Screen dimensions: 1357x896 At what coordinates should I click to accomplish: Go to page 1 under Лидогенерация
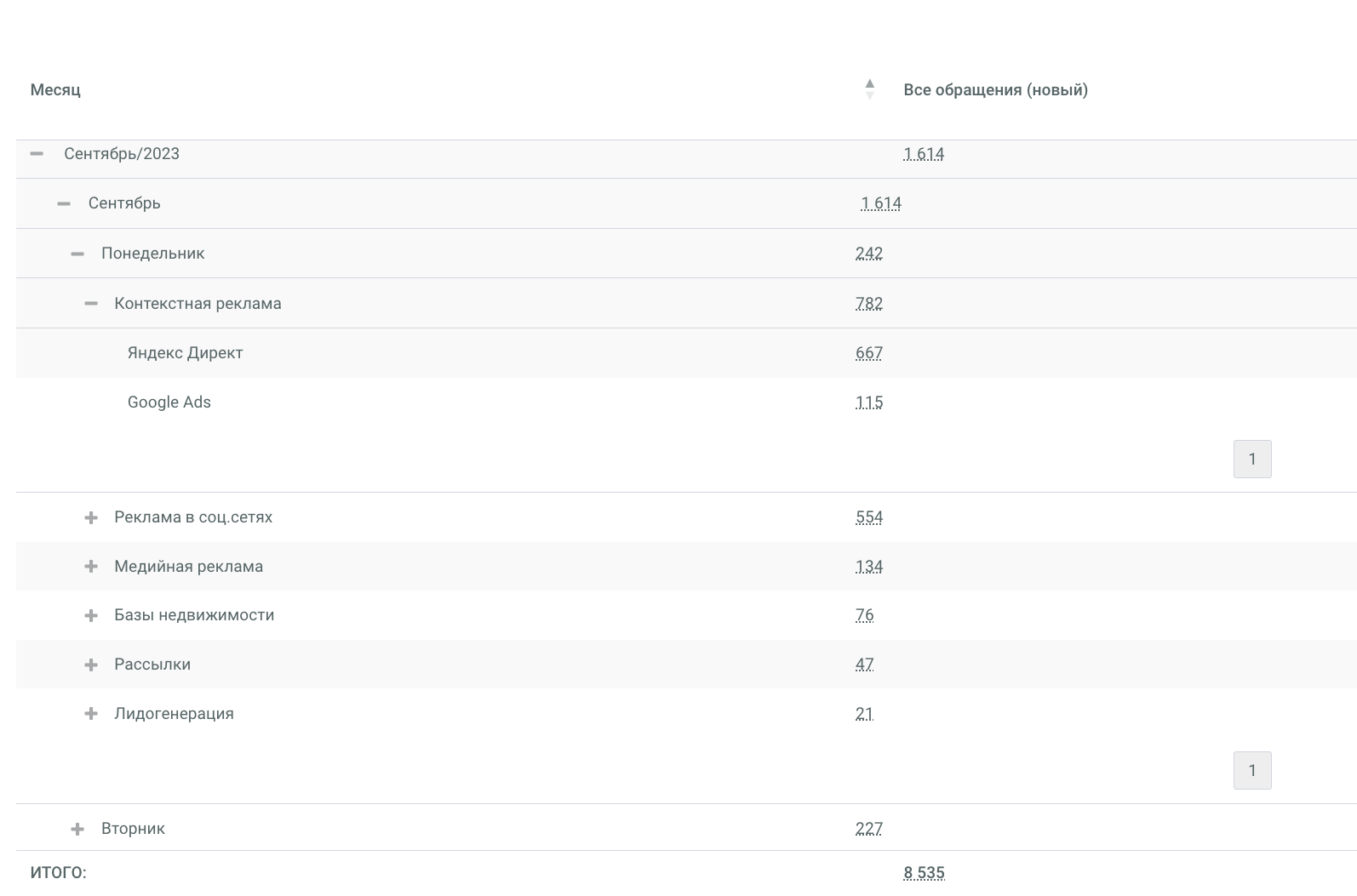(x=1251, y=771)
